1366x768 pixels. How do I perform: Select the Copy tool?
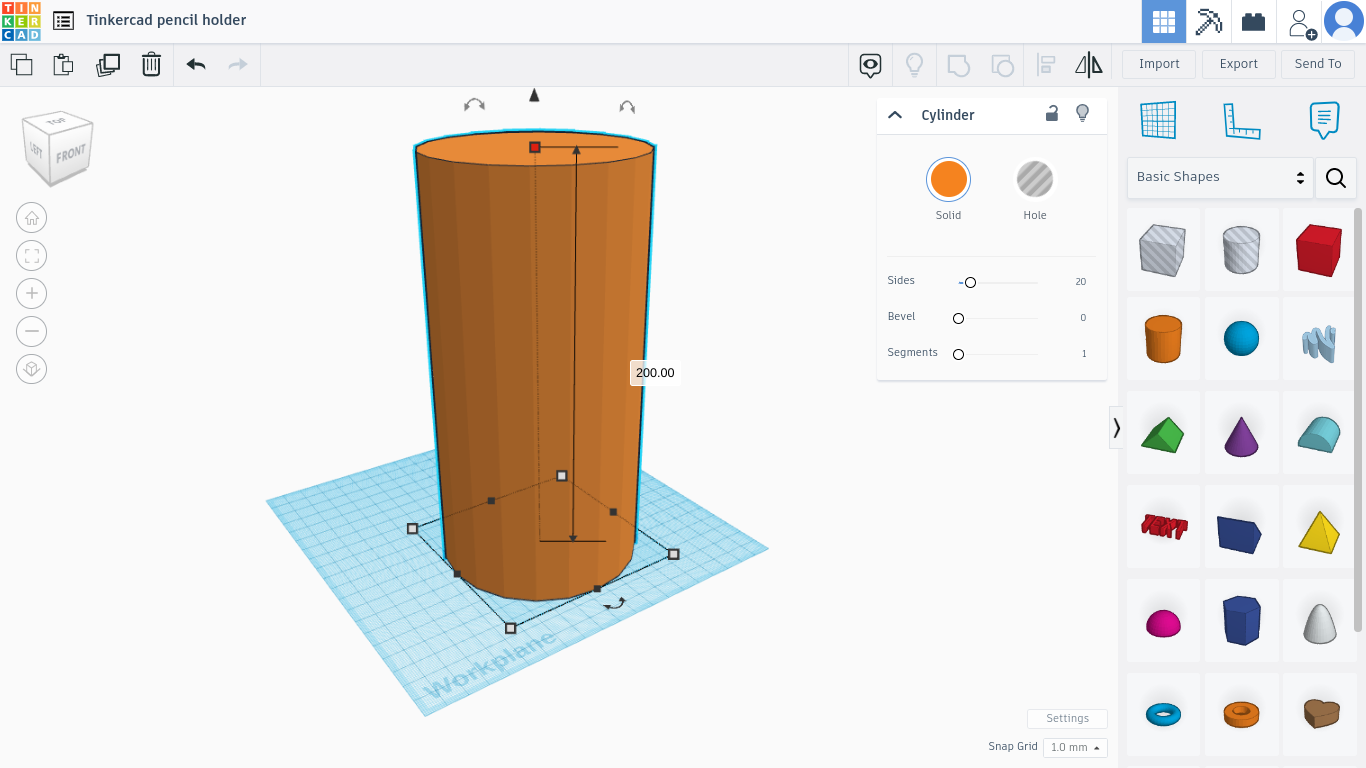point(22,63)
